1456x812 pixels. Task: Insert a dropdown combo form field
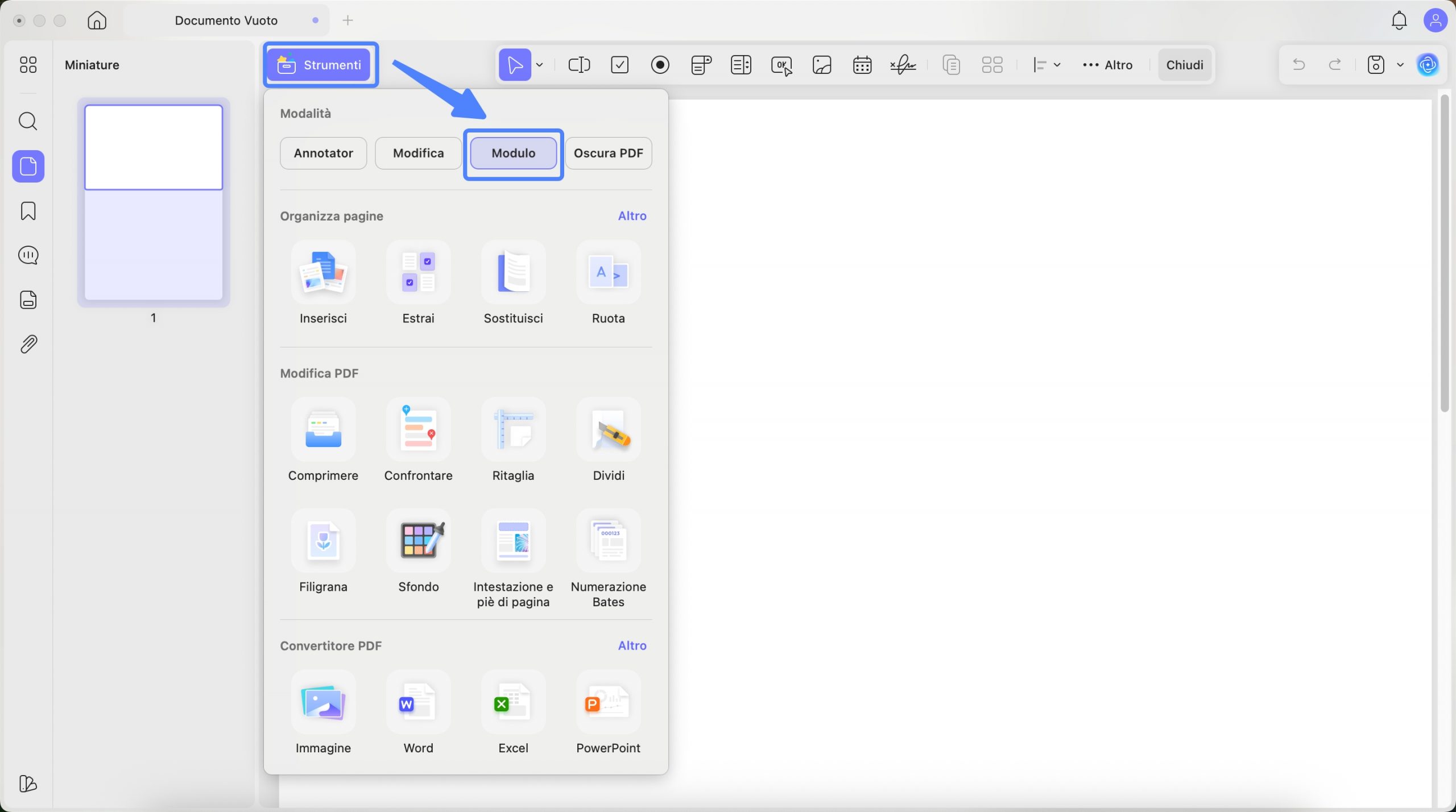click(x=701, y=65)
